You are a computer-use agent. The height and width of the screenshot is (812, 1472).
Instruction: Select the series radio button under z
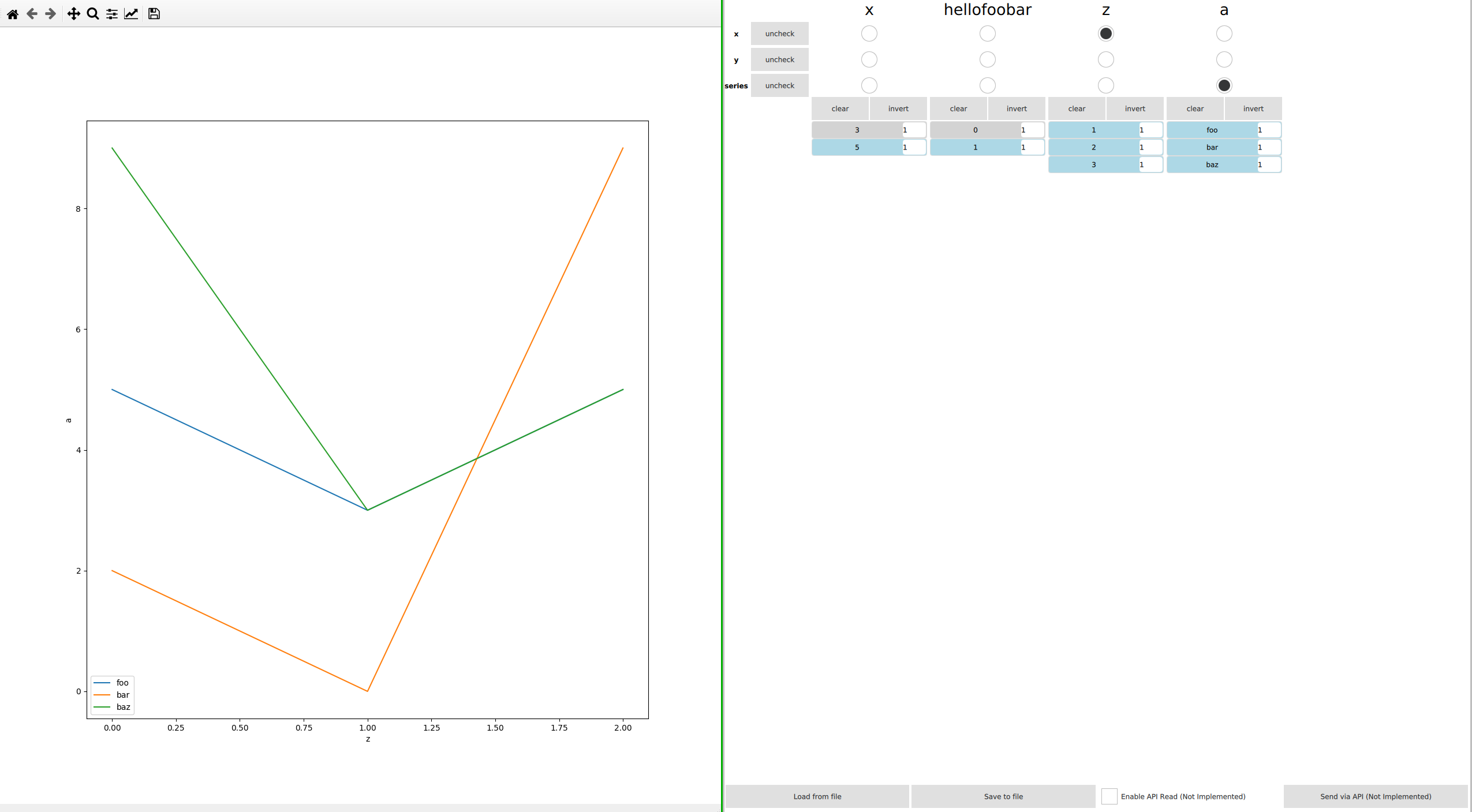tap(1105, 85)
